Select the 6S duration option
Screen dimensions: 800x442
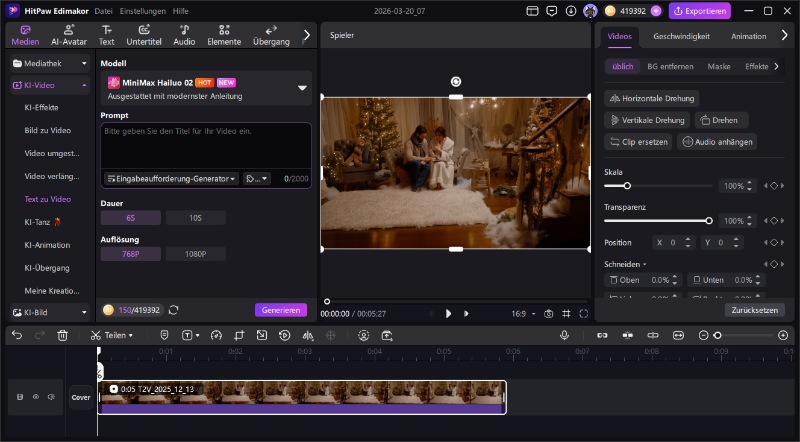pos(131,218)
